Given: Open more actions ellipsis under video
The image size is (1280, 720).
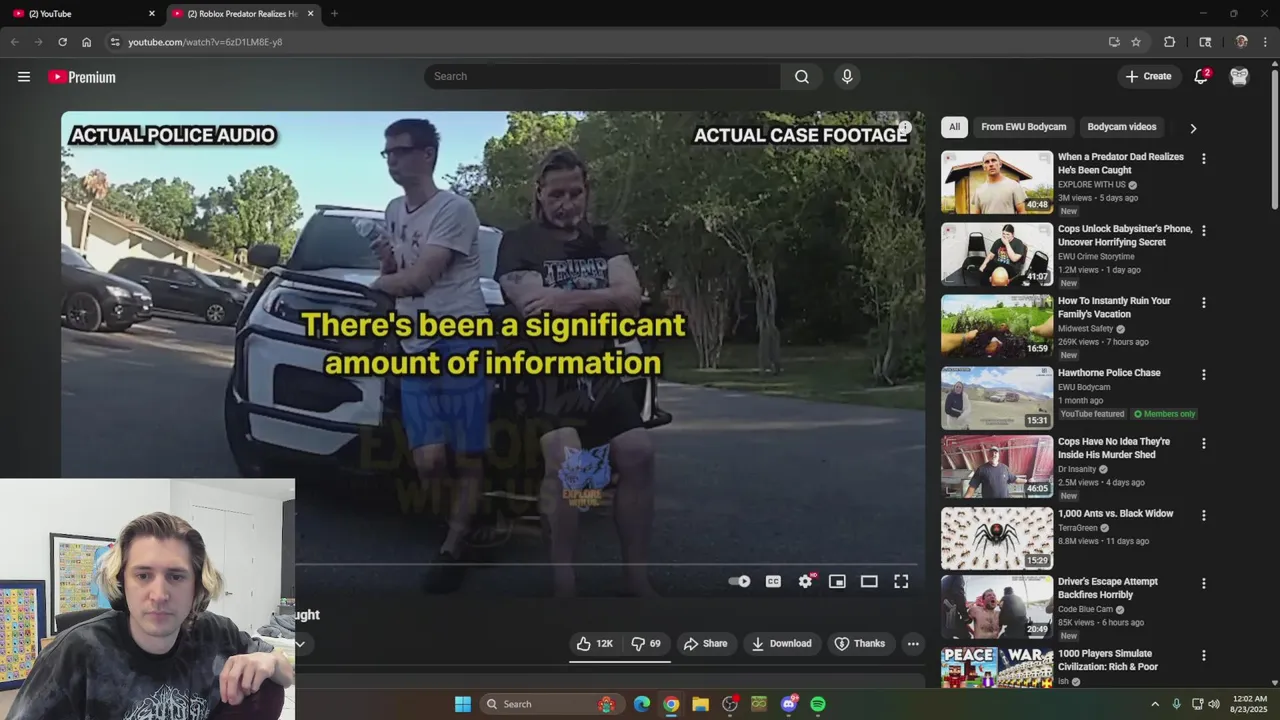Looking at the screenshot, I should click(x=913, y=643).
